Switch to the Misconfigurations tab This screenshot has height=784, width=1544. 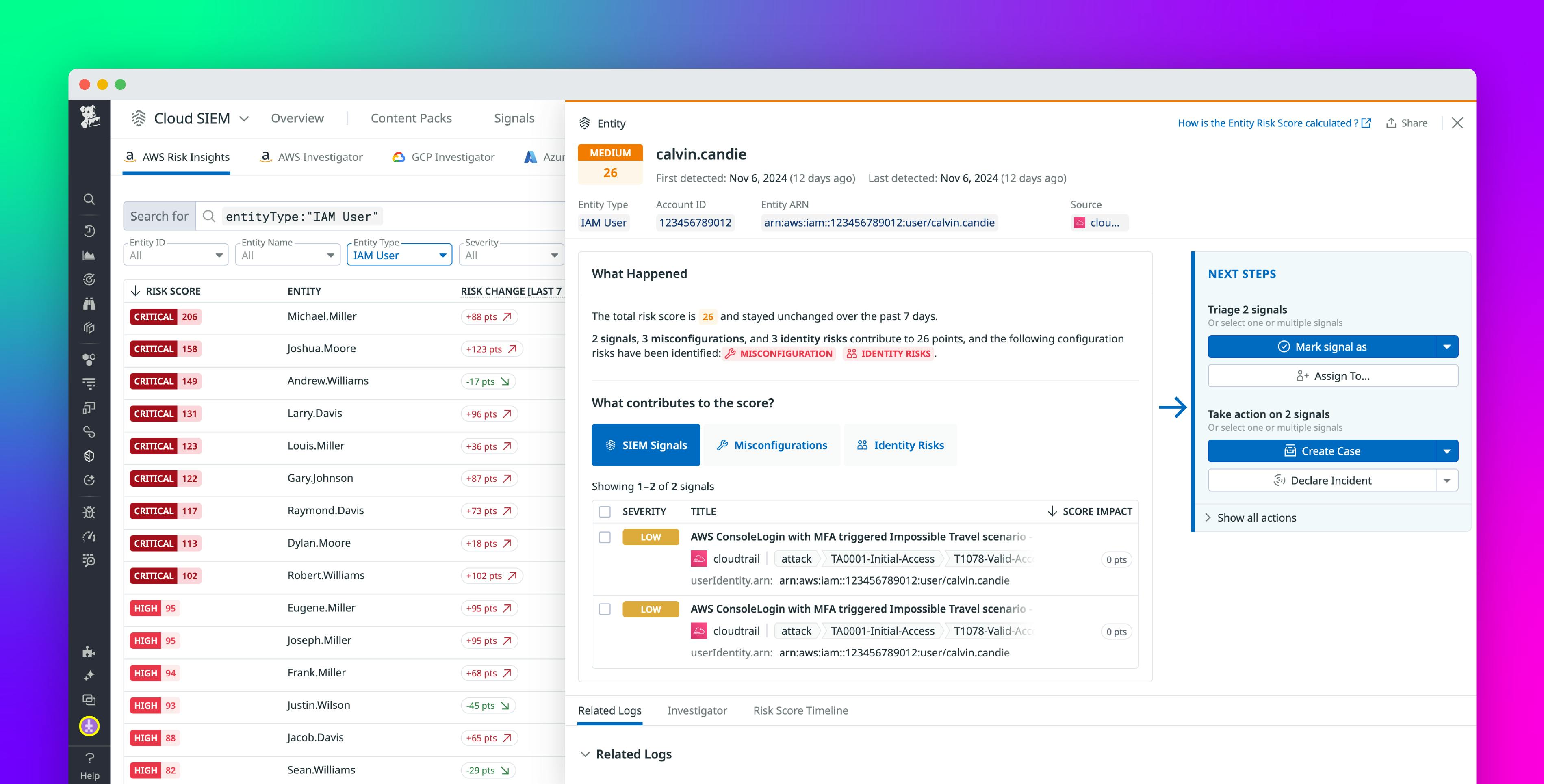(x=772, y=445)
